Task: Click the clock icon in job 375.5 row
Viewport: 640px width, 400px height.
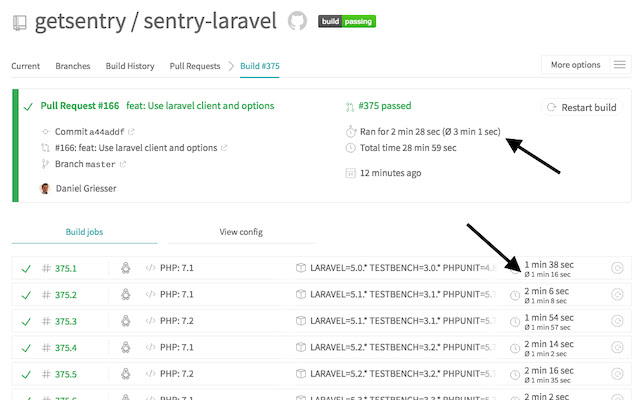Action: (x=515, y=375)
